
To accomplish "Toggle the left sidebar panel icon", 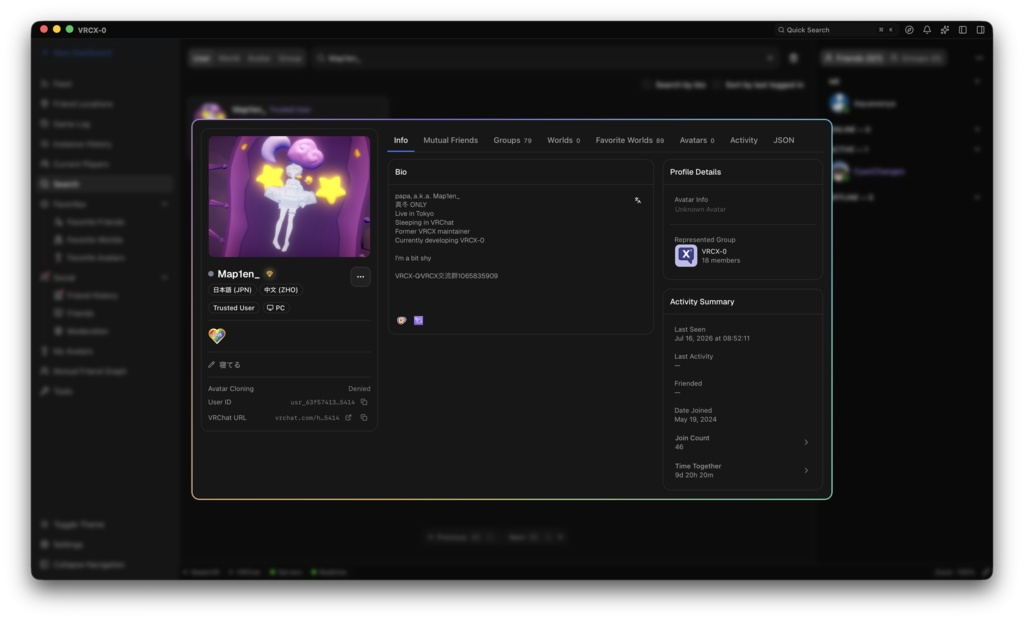I will (x=963, y=29).
